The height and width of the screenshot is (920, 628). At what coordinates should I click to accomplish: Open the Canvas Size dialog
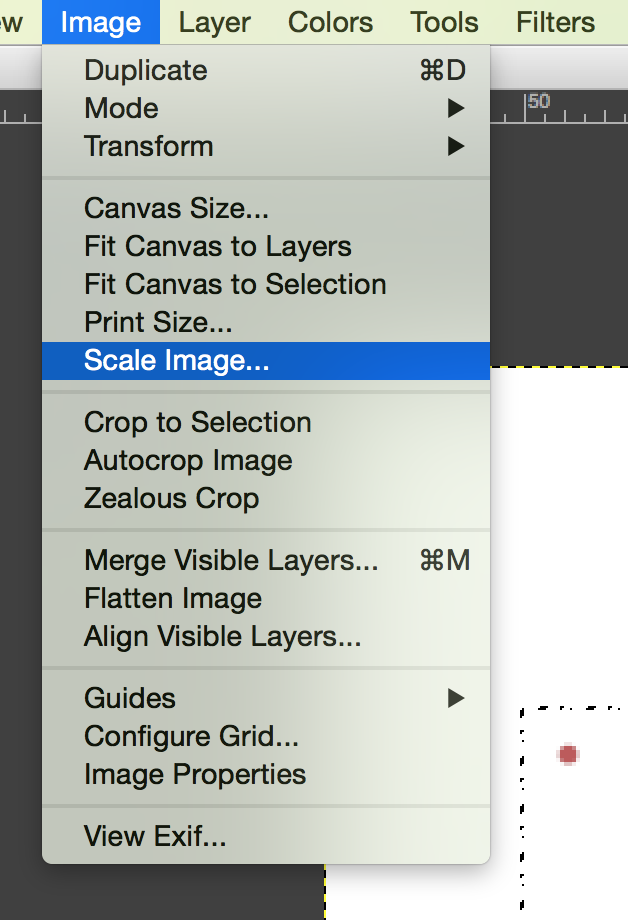(x=266, y=208)
